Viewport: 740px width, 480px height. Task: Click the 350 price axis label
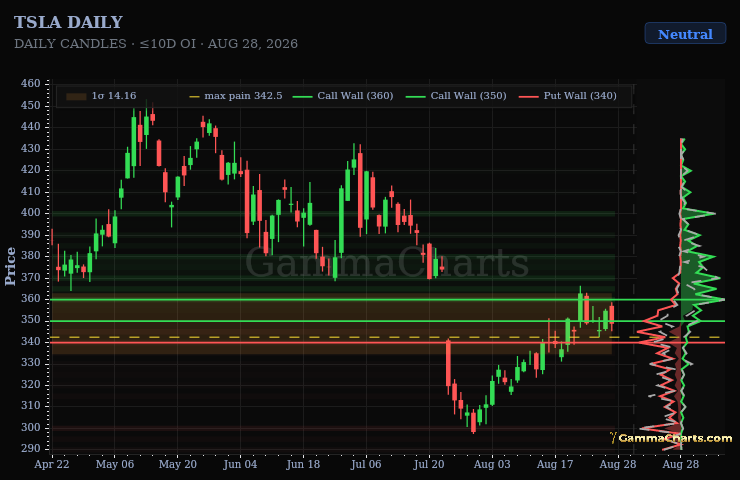pyautogui.click(x=31, y=320)
